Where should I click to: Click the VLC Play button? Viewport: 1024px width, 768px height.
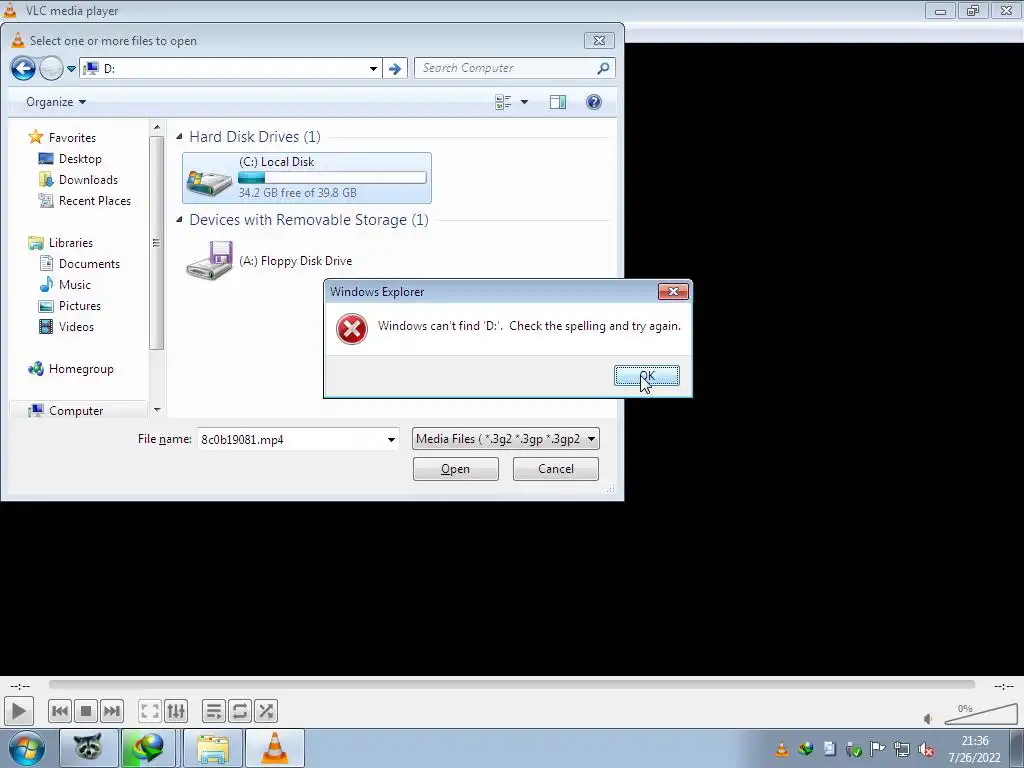(x=18, y=711)
